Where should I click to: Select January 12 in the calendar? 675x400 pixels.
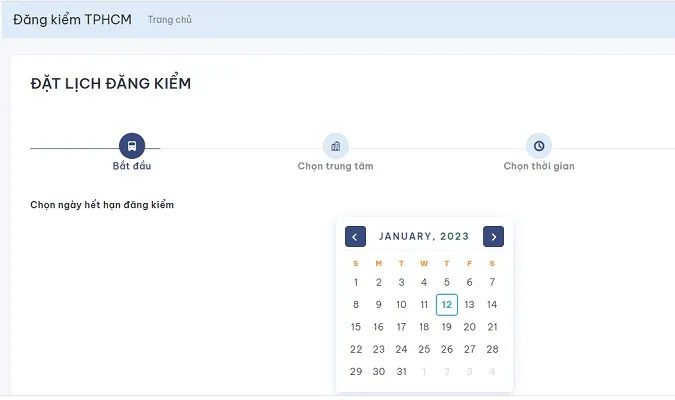pyautogui.click(x=447, y=304)
